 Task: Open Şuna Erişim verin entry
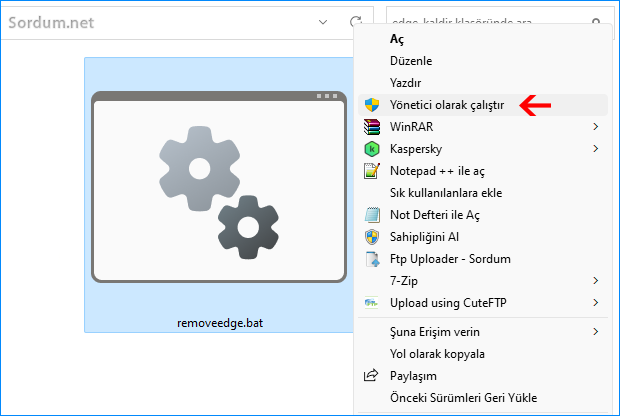(482, 332)
